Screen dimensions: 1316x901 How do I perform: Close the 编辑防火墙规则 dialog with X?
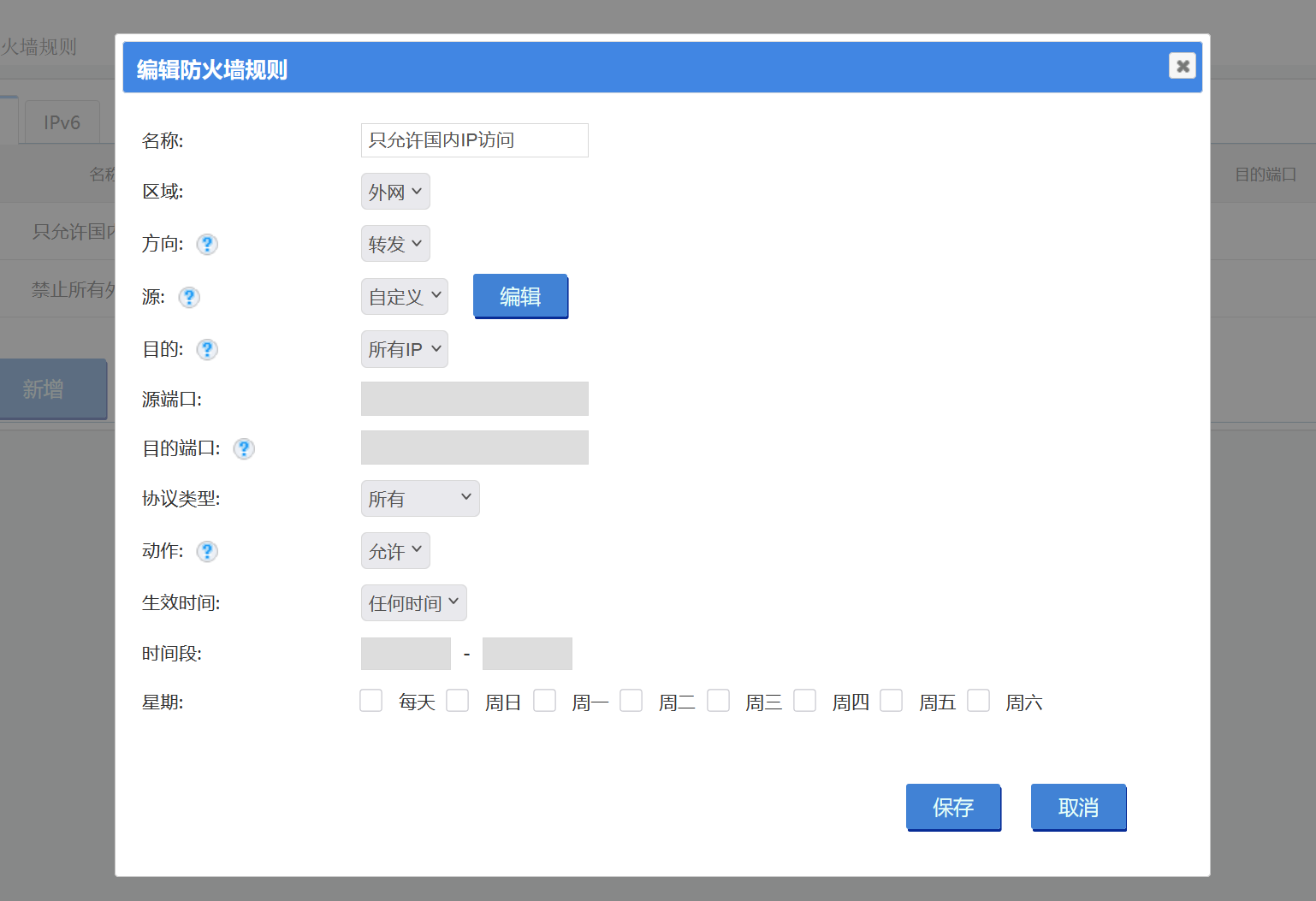click(1182, 66)
